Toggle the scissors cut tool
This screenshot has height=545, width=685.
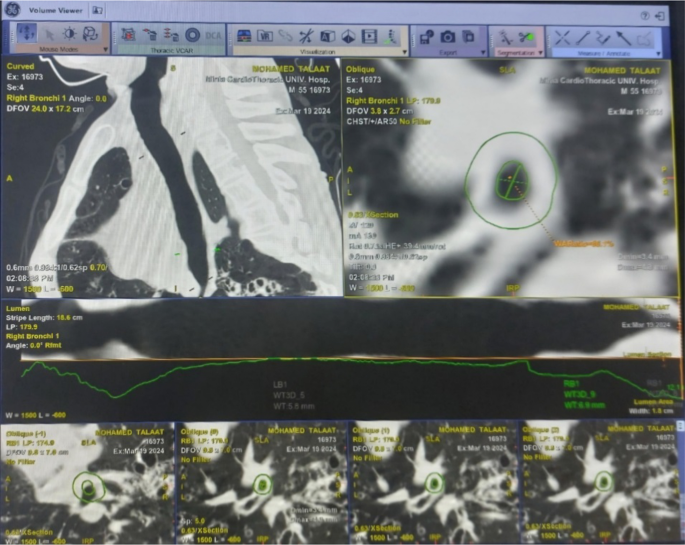[527, 37]
